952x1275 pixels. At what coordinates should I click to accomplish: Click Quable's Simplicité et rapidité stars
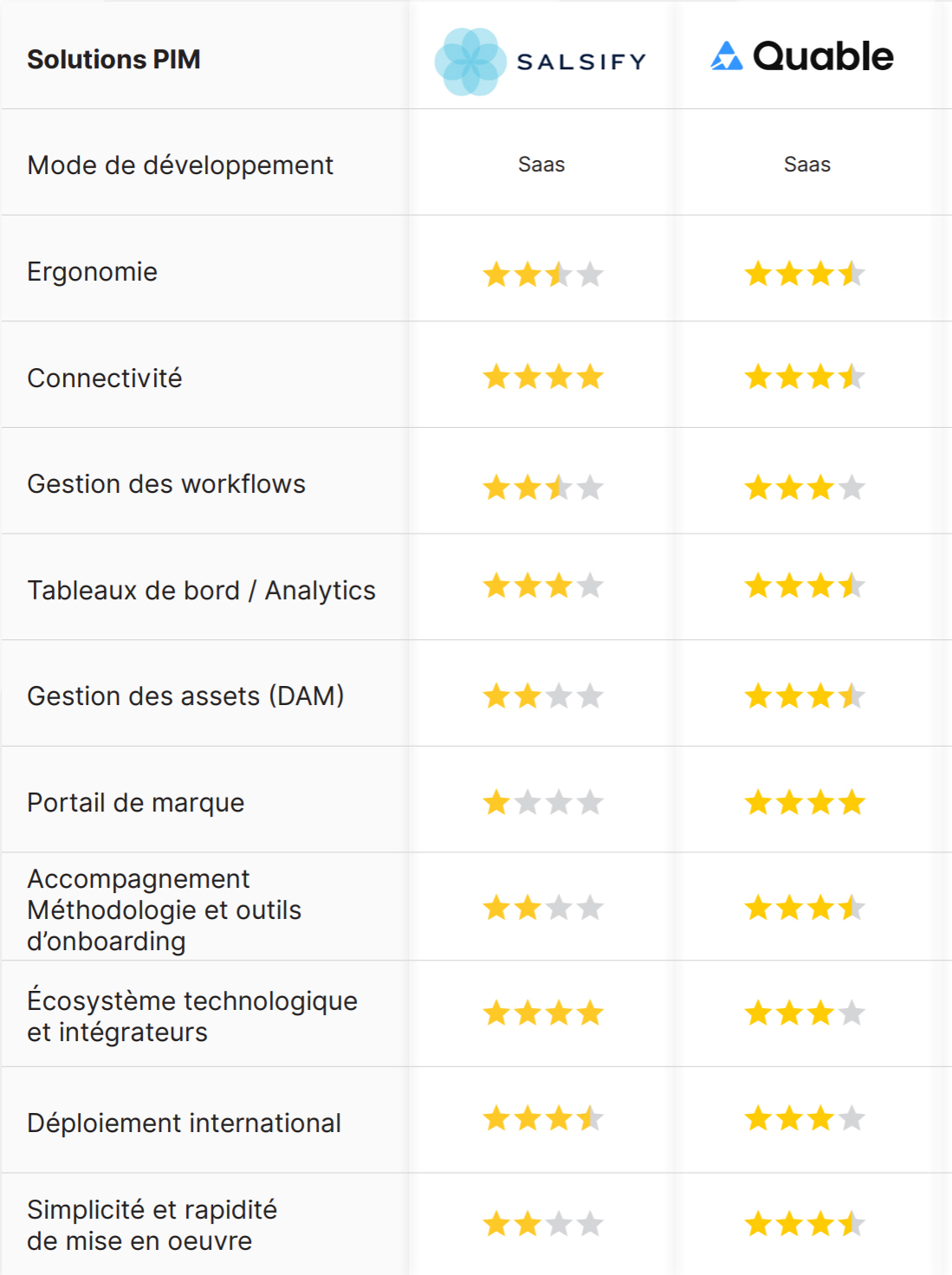click(x=805, y=1224)
